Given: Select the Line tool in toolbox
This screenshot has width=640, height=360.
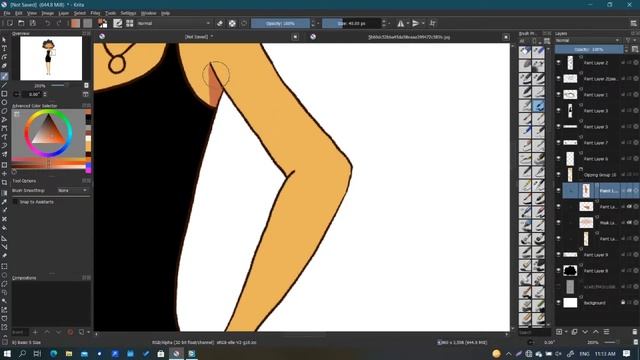Looking at the screenshot, I should point(4,85).
